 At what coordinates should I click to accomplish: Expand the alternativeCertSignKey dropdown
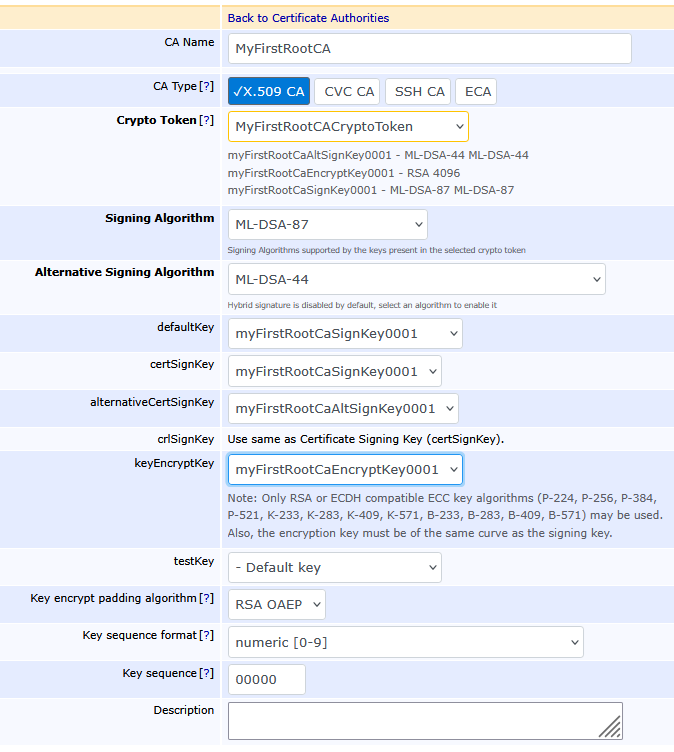[343, 408]
